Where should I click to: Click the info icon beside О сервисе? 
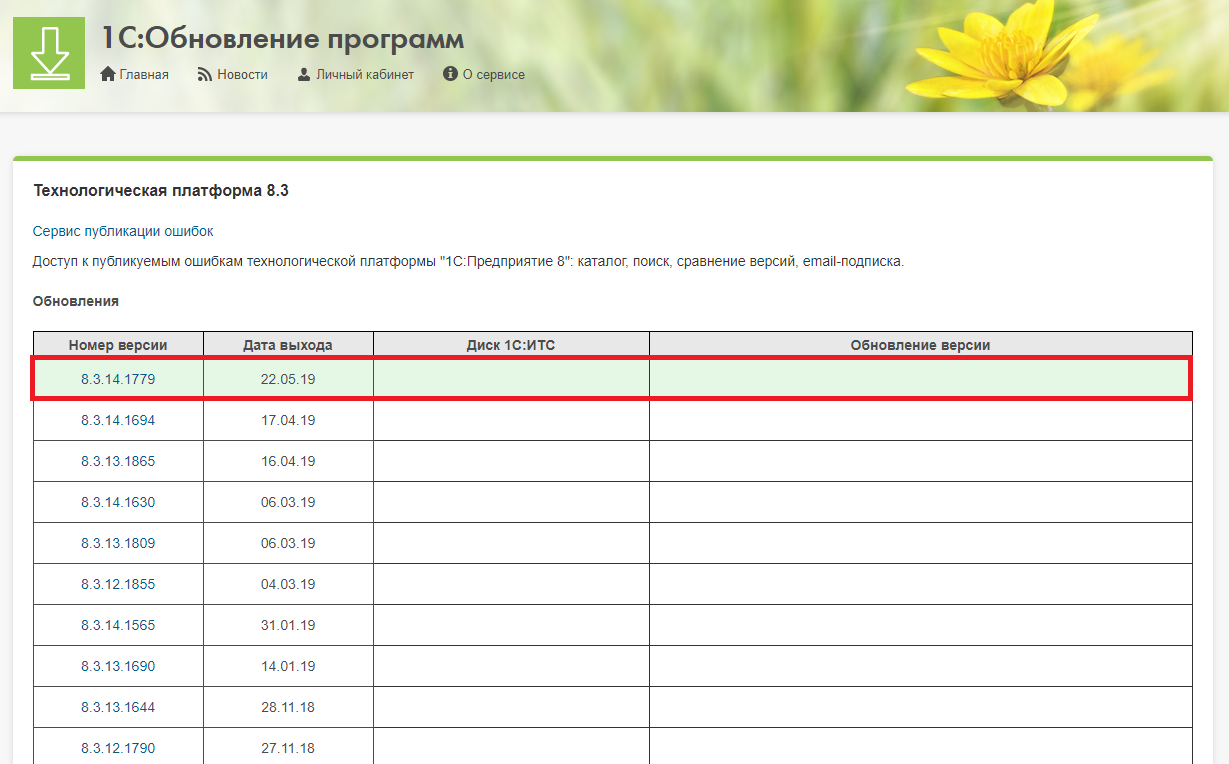click(450, 74)
